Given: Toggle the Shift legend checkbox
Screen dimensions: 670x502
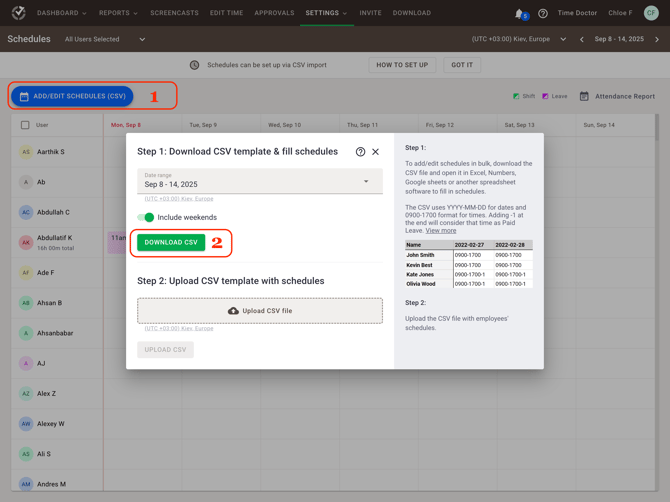Looking at the screenshot, I should pos(516,96).
